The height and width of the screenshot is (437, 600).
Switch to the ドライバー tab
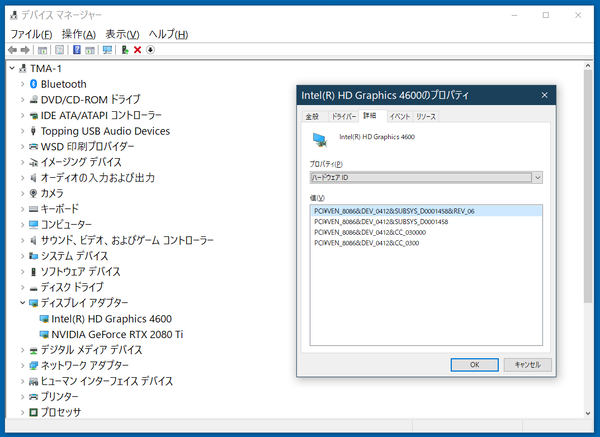pos(344,116)
